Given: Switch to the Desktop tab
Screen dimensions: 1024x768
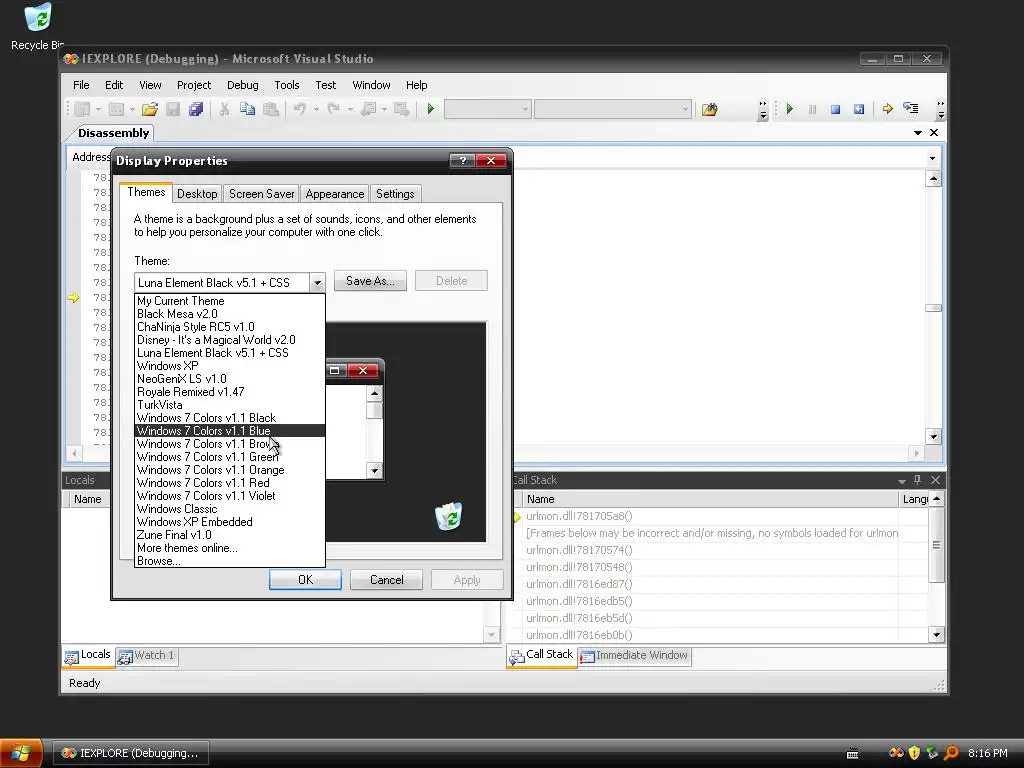Looking at the screenshot, I should (x=197, y=194).
